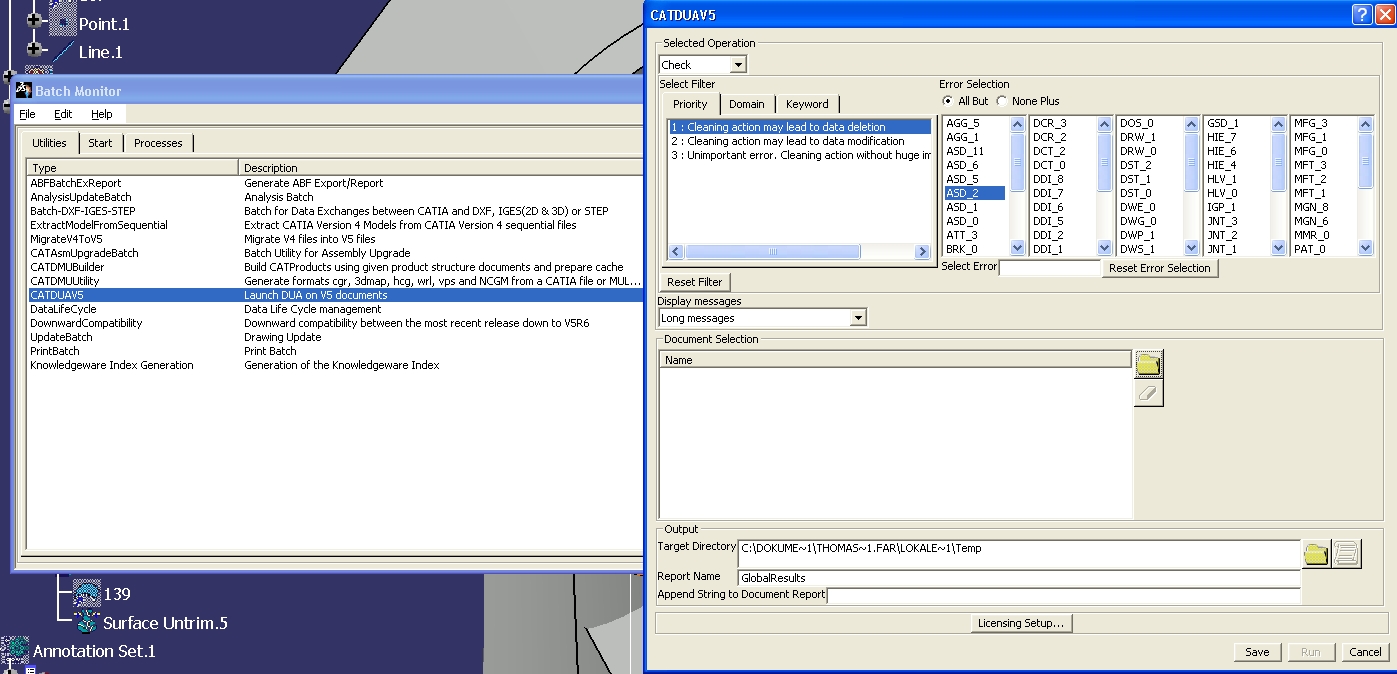This screenshot has width=1397, height=674.
Task: Click the report viewer icon beside Target Directory
Action: (x=1347, y=553)
